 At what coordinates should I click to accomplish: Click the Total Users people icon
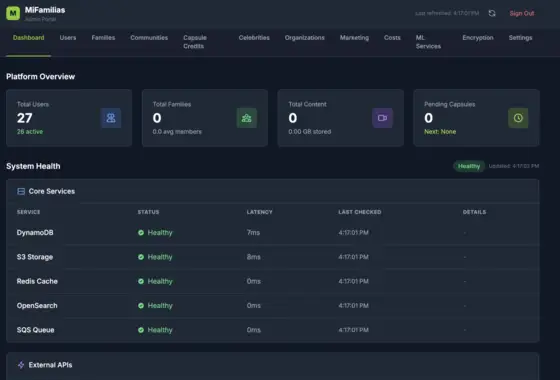[111, 118]
